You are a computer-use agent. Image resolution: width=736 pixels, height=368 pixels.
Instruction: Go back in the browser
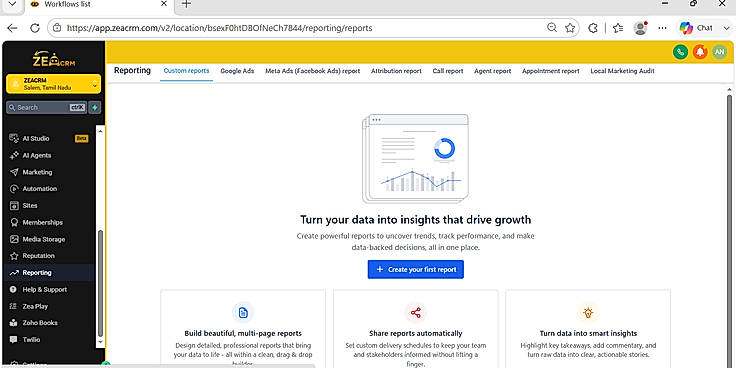tap(12, 28)
